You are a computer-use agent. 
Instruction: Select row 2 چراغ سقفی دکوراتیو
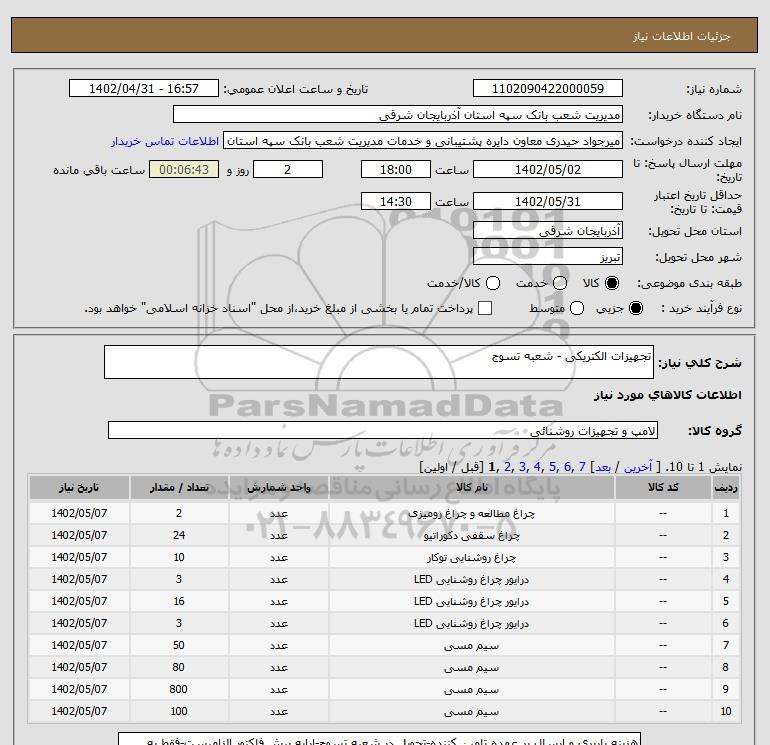(x=384, y=535)
